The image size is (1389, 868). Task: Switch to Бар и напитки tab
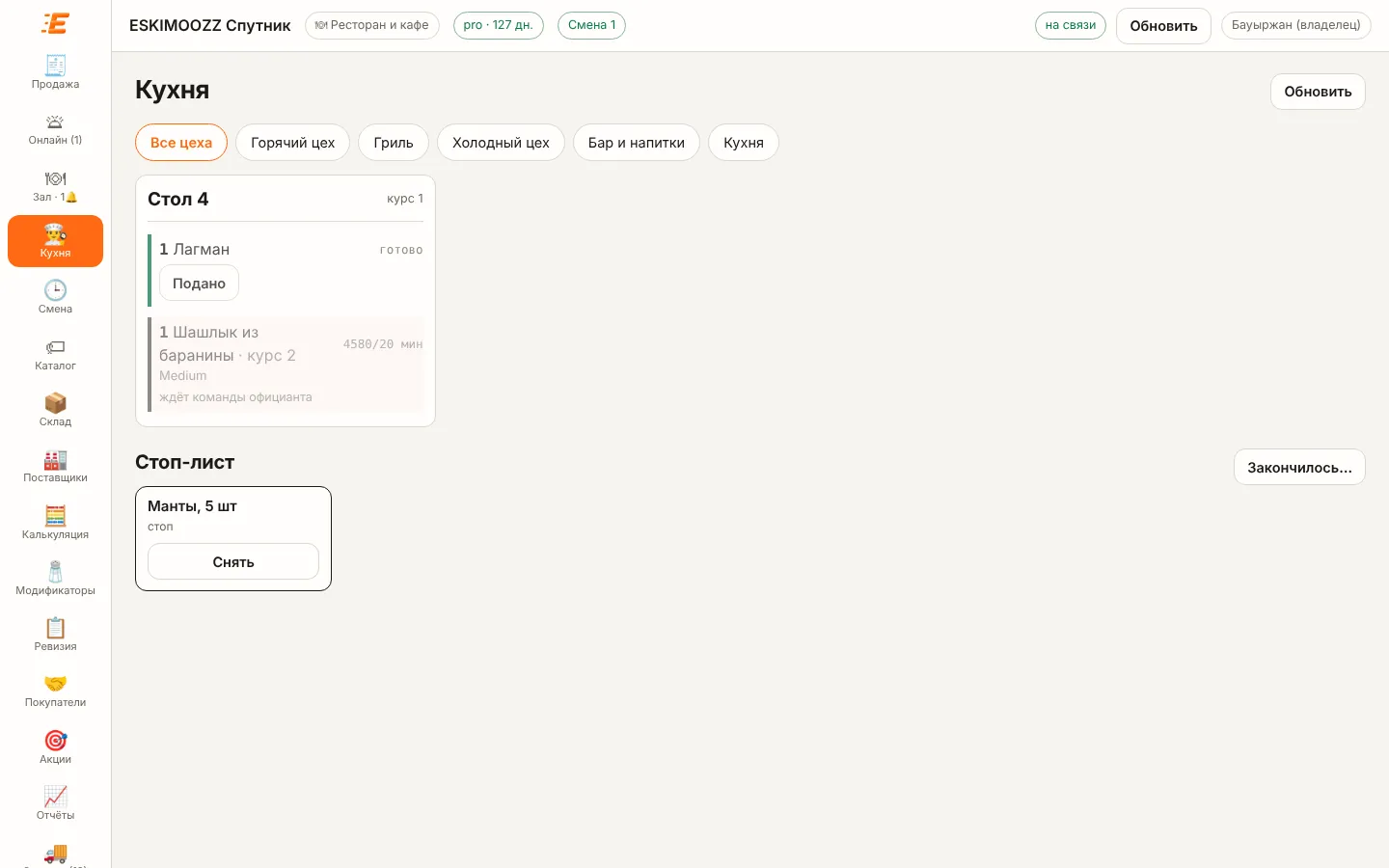pos(637,143)
